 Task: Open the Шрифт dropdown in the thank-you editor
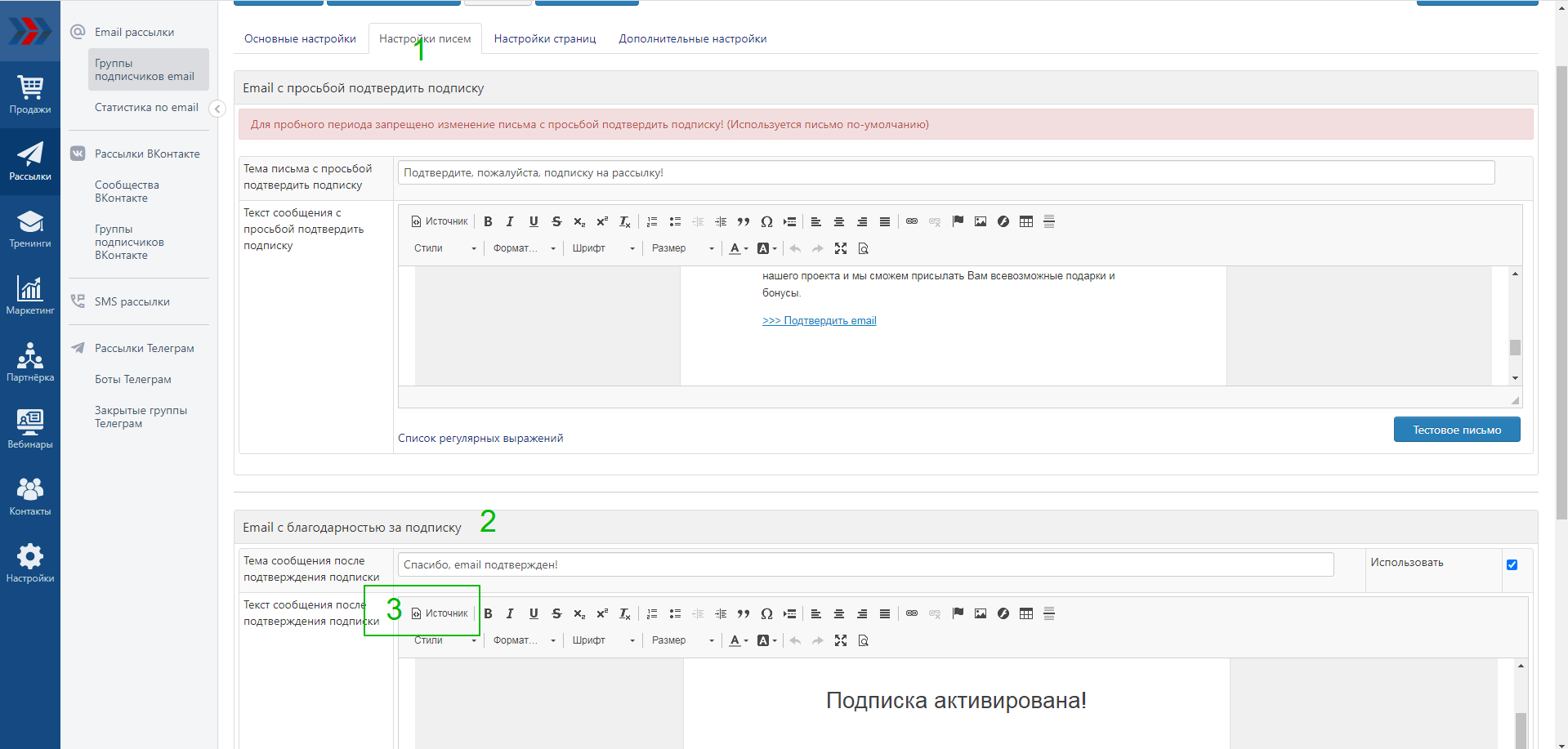[x=603, y=640]
